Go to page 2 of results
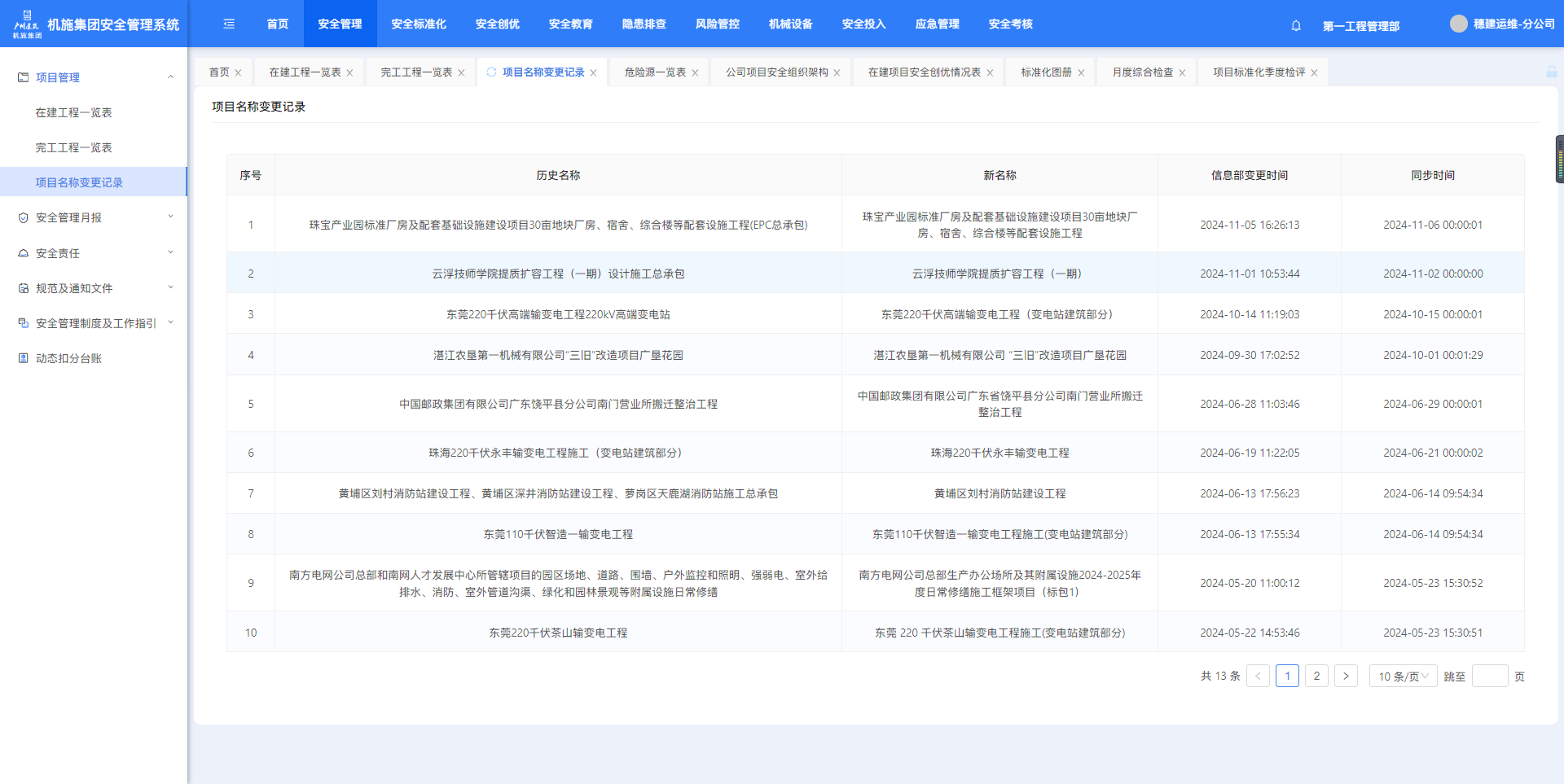 [1316, 676]
